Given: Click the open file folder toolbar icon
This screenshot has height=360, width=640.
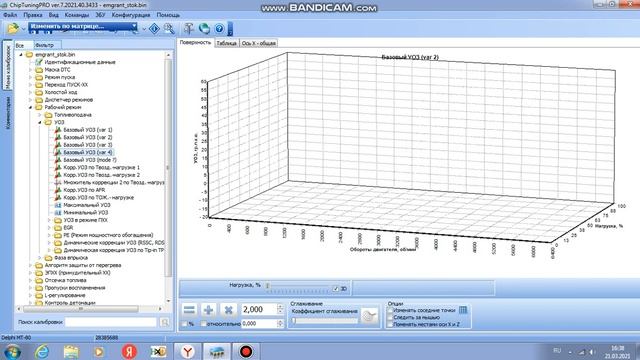Looking at the screenshot, I should pos(13,28).
